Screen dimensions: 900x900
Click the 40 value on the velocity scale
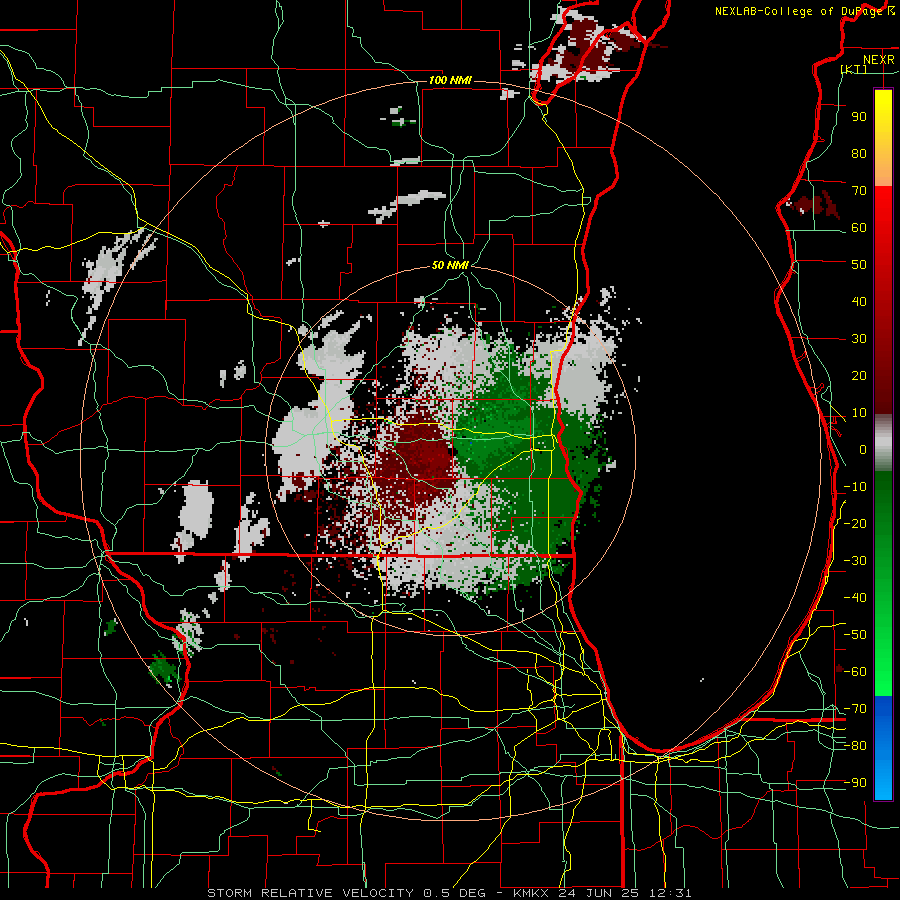click(x=859, y=301)
